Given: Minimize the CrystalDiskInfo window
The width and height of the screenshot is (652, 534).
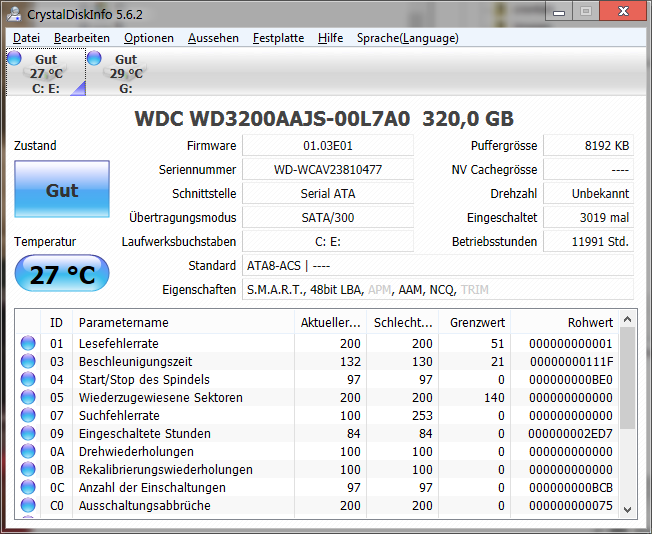Looking at the screenshot, I should (559, 12).
